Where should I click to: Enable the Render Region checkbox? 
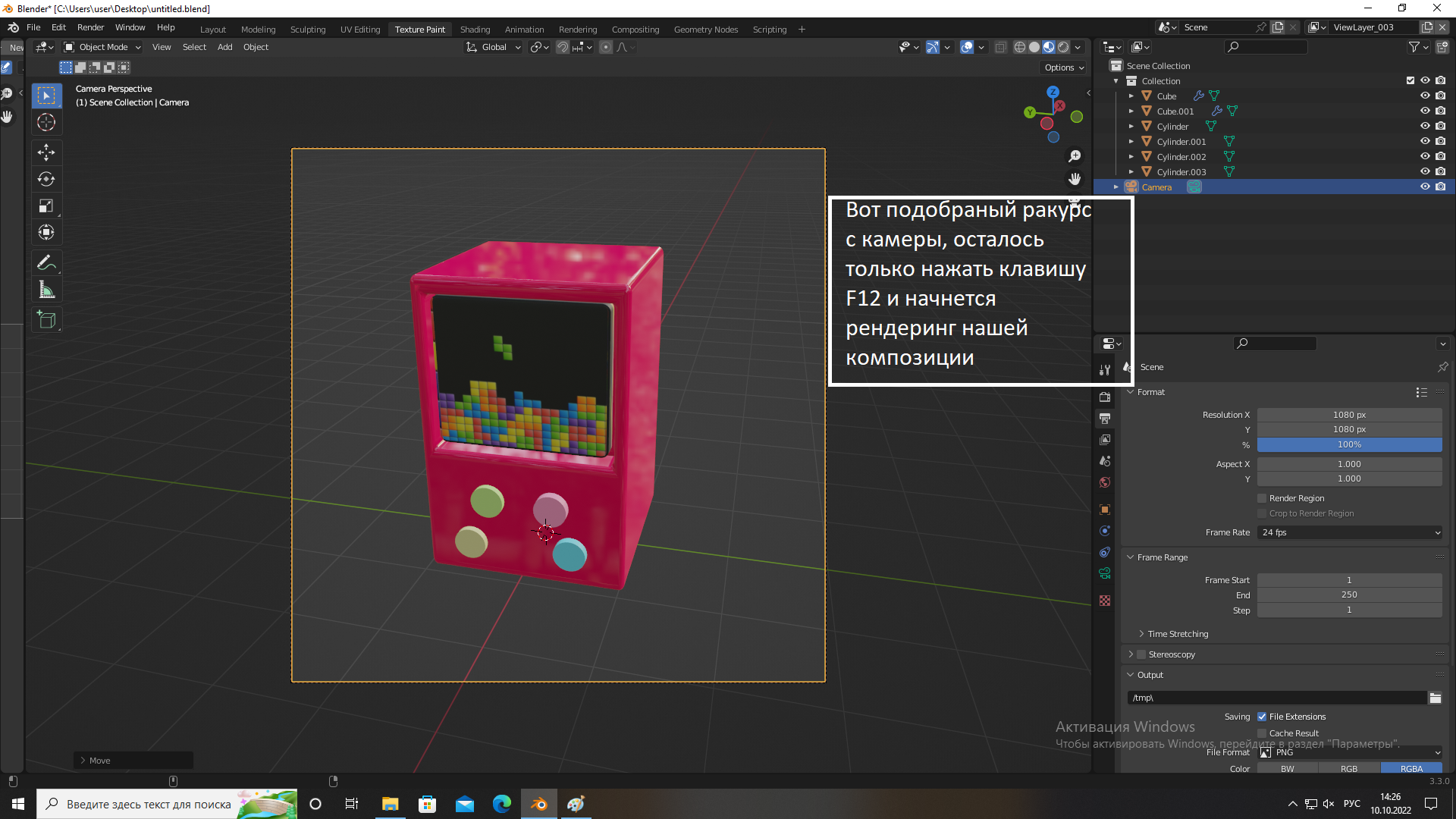1262,498
